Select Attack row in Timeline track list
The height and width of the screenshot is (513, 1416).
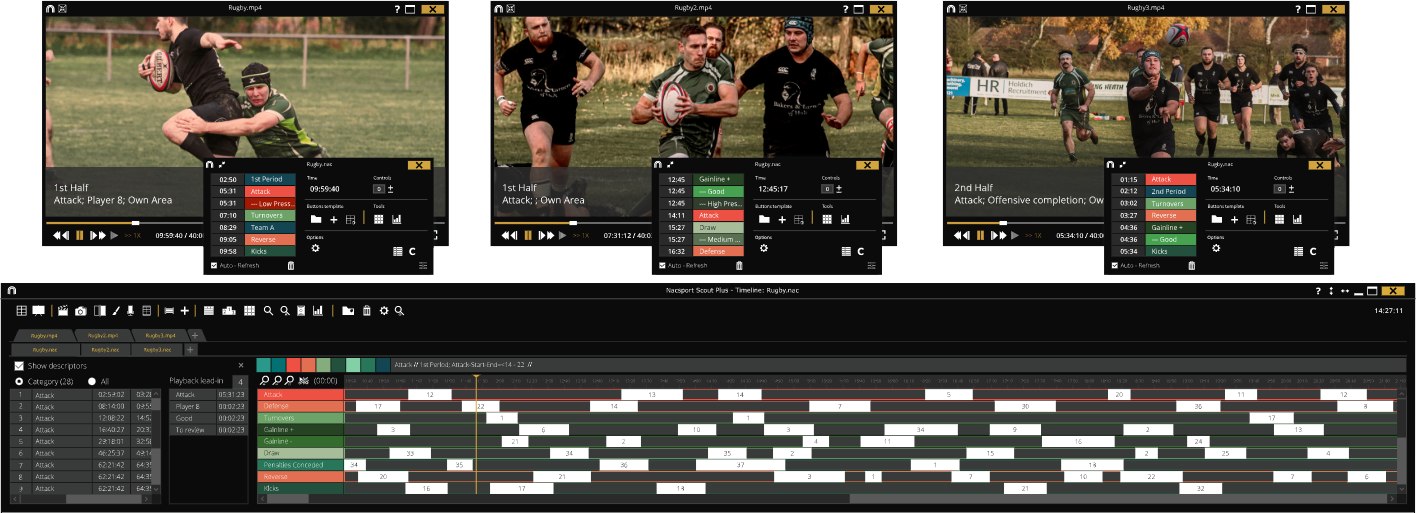(x=300, y=395)
